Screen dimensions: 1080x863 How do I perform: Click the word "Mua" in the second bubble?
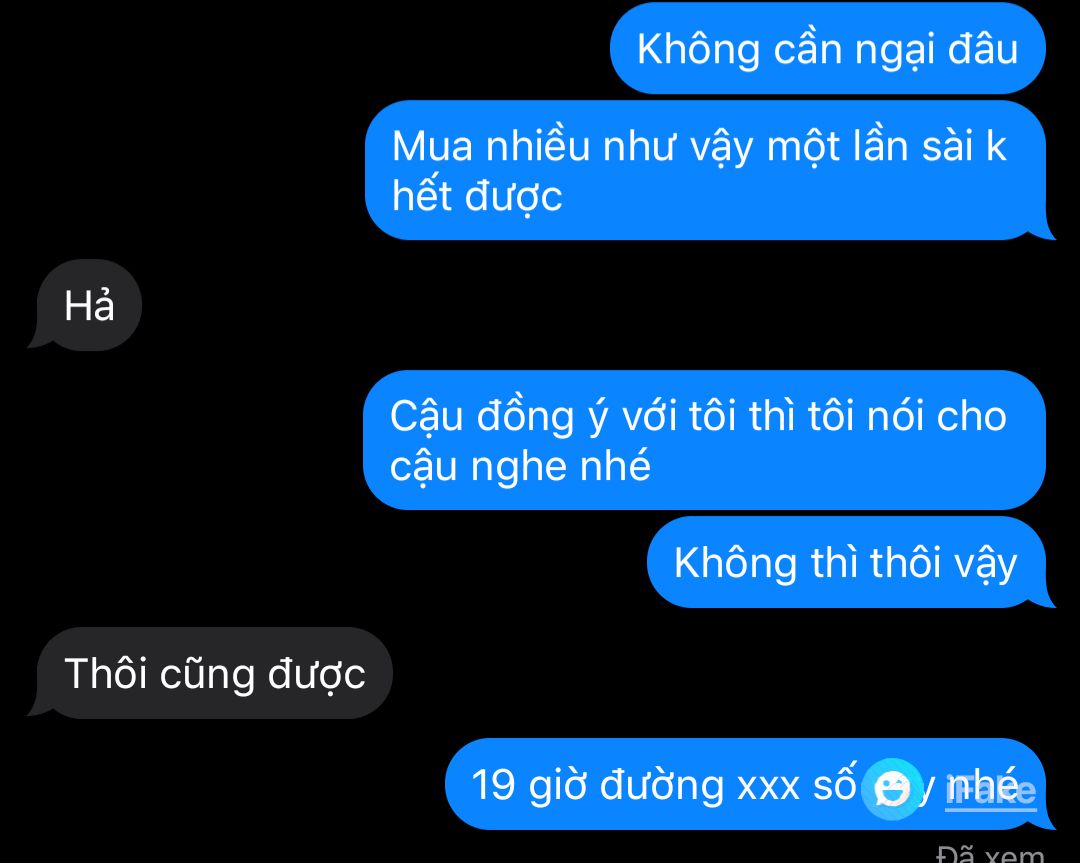click(x=433, y=147)
